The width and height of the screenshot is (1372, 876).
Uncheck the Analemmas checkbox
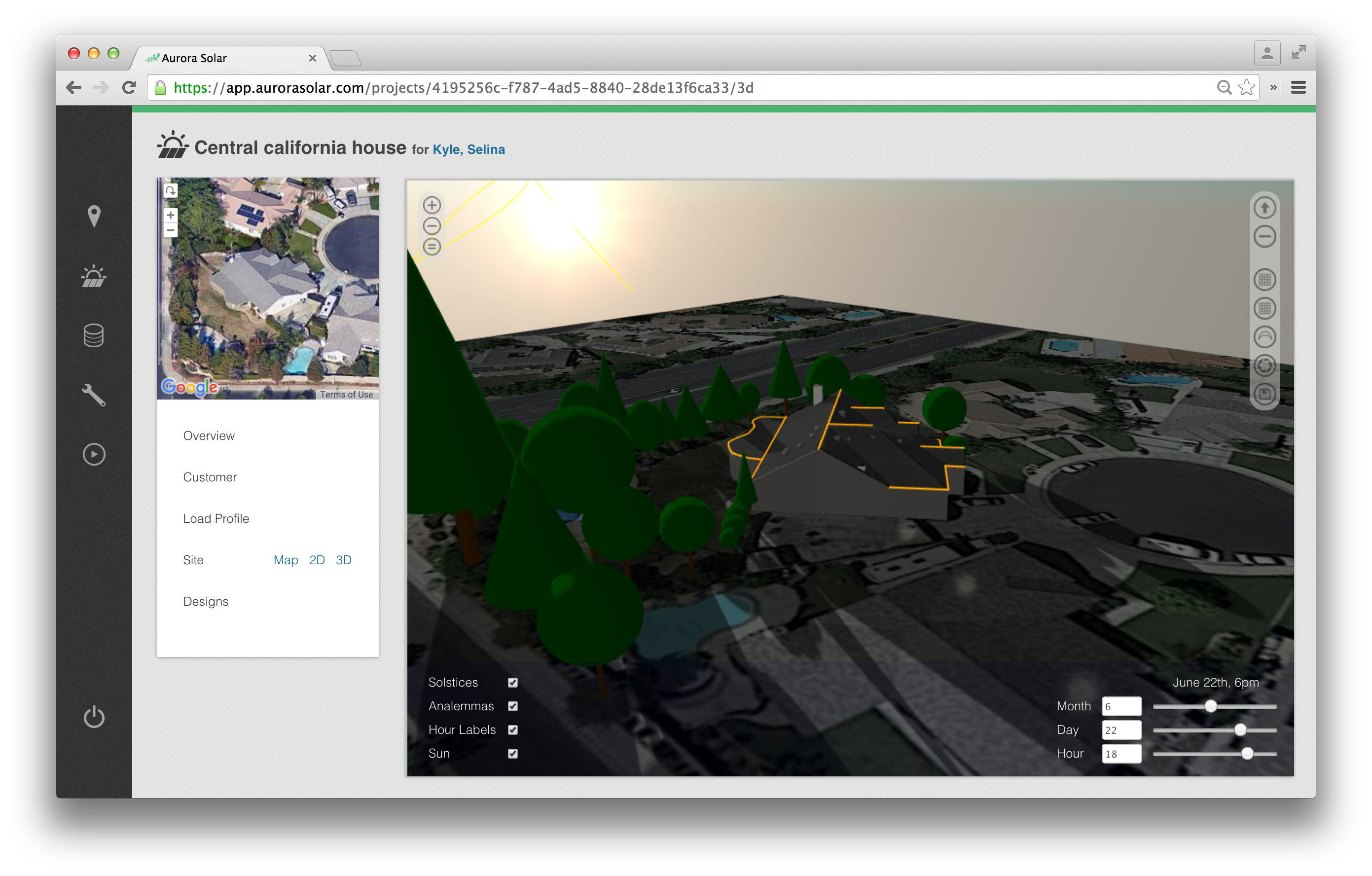click(513, 706)
